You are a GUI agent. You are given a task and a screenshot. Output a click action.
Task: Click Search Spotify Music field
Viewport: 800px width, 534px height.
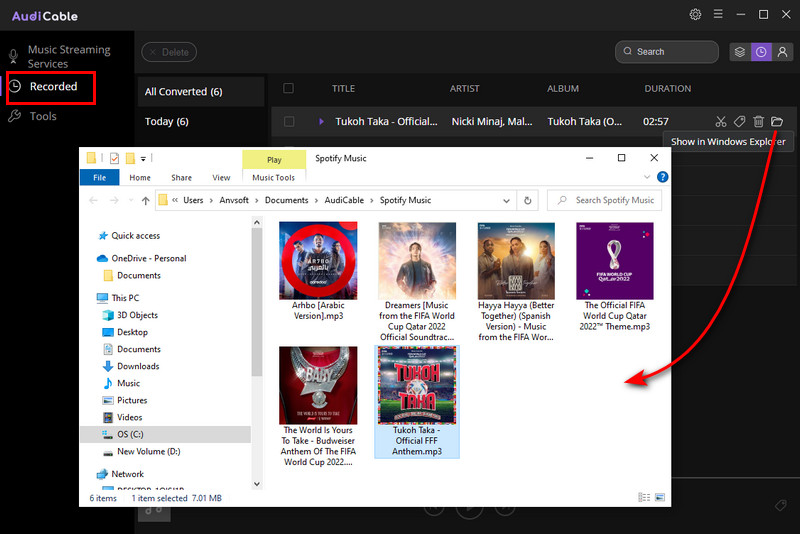(605, 200)
